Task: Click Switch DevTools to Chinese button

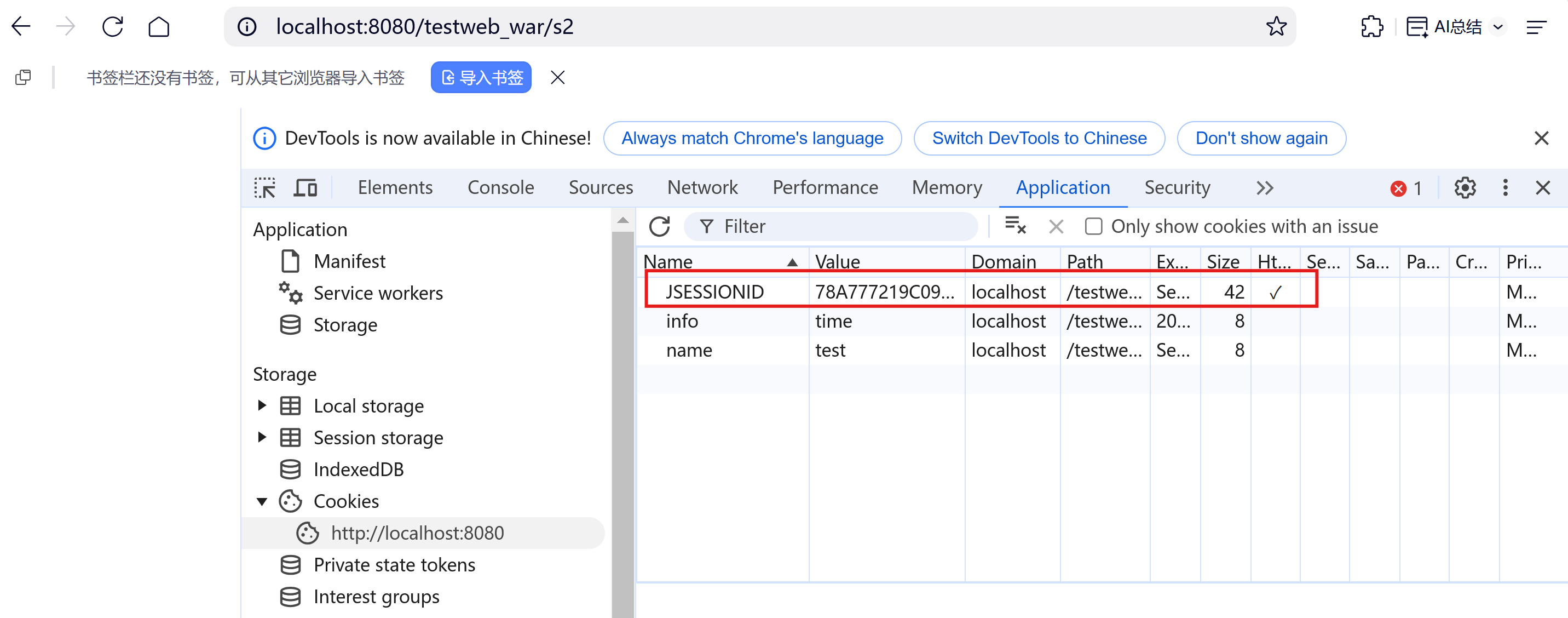Action: (1039, 138)
